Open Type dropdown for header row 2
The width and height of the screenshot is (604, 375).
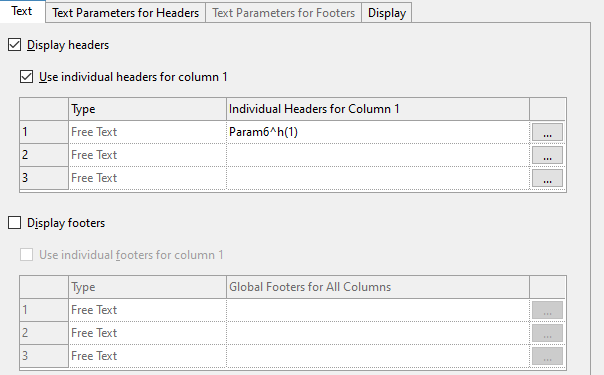148,155
